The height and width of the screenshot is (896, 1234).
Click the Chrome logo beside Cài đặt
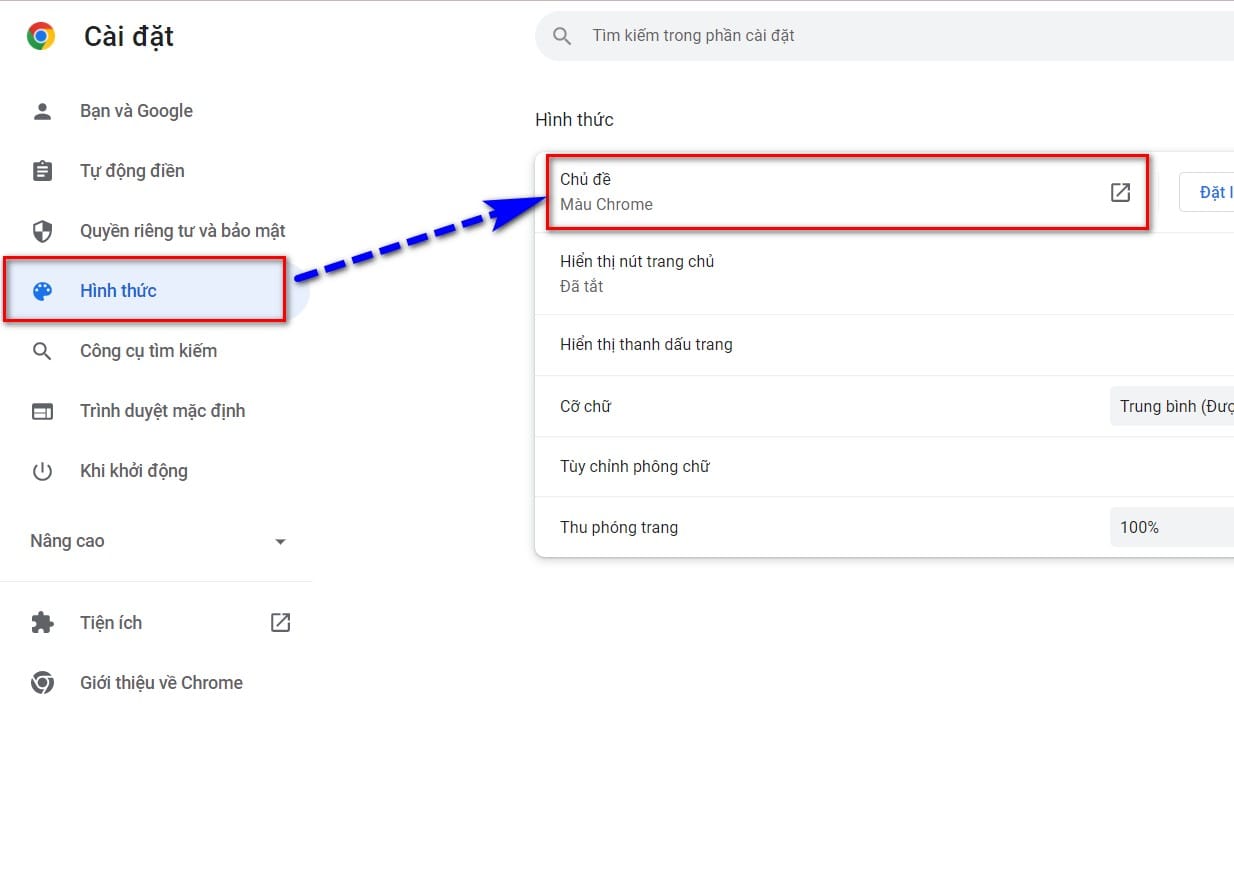tap(41, 37)
